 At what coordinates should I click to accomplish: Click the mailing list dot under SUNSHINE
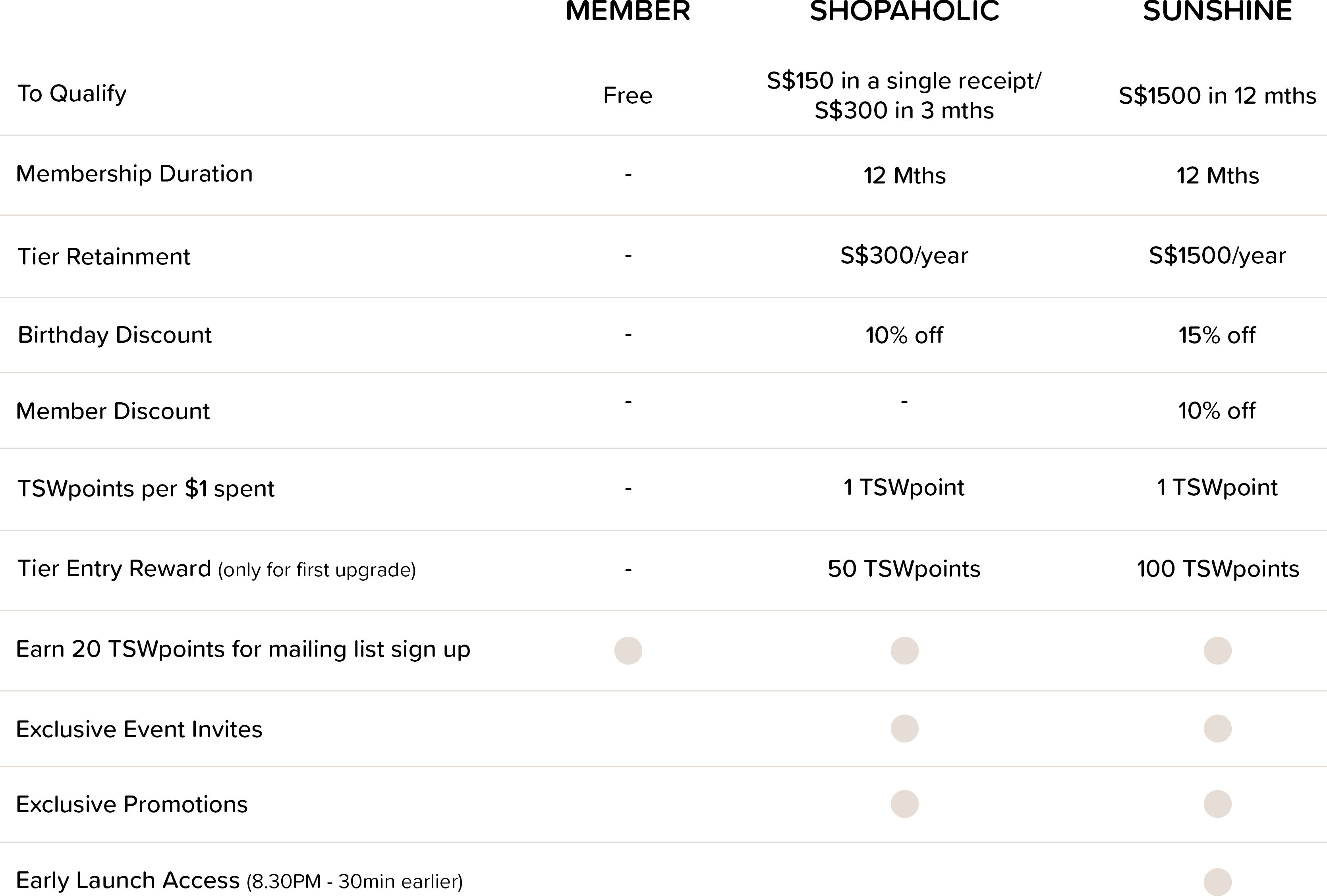click(1217, 651)
